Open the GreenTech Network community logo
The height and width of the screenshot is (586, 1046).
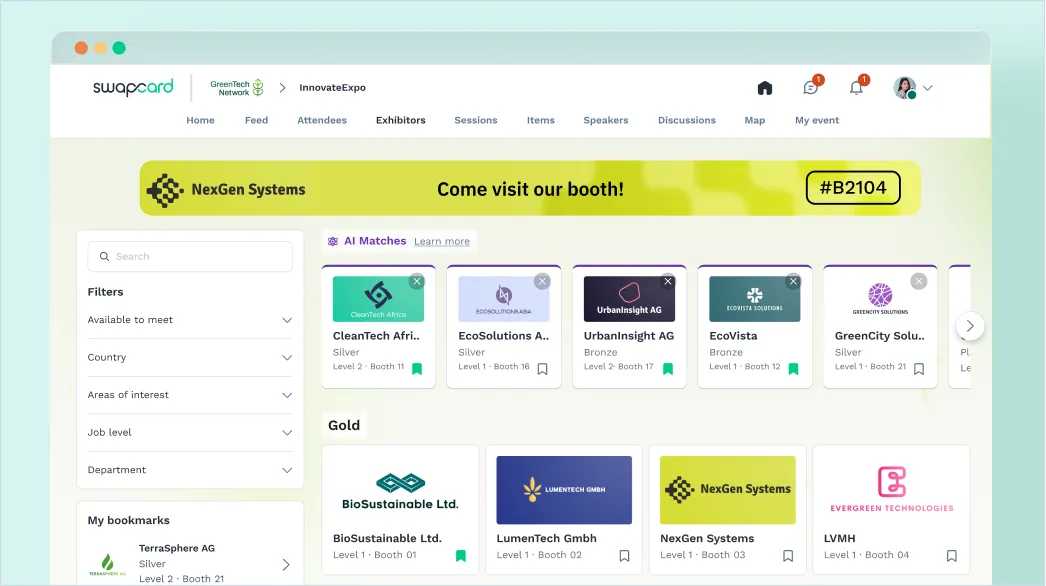pos(237,88)
